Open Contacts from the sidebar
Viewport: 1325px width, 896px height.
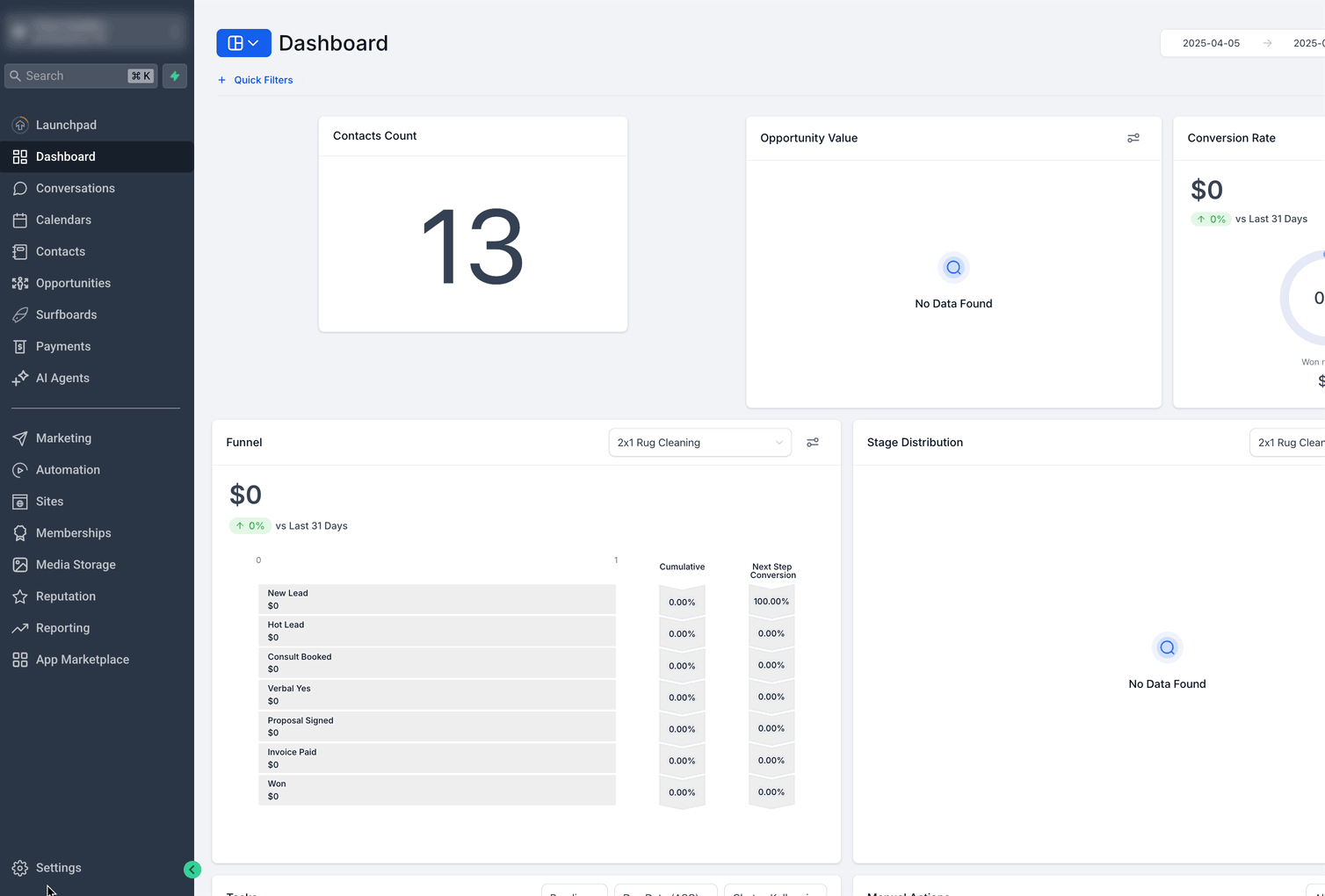tap(60, 251)
